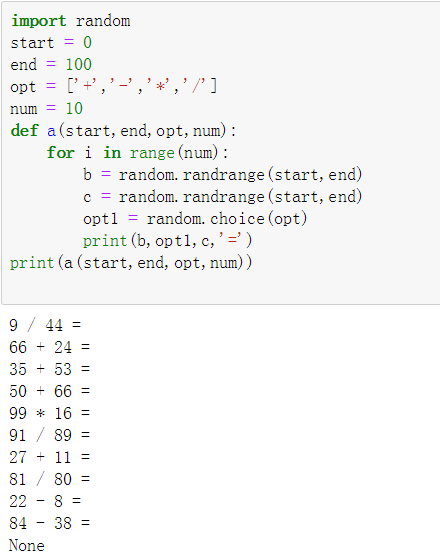Click the empty area below the code
The image size is (440, 559).
click(221, 287)
